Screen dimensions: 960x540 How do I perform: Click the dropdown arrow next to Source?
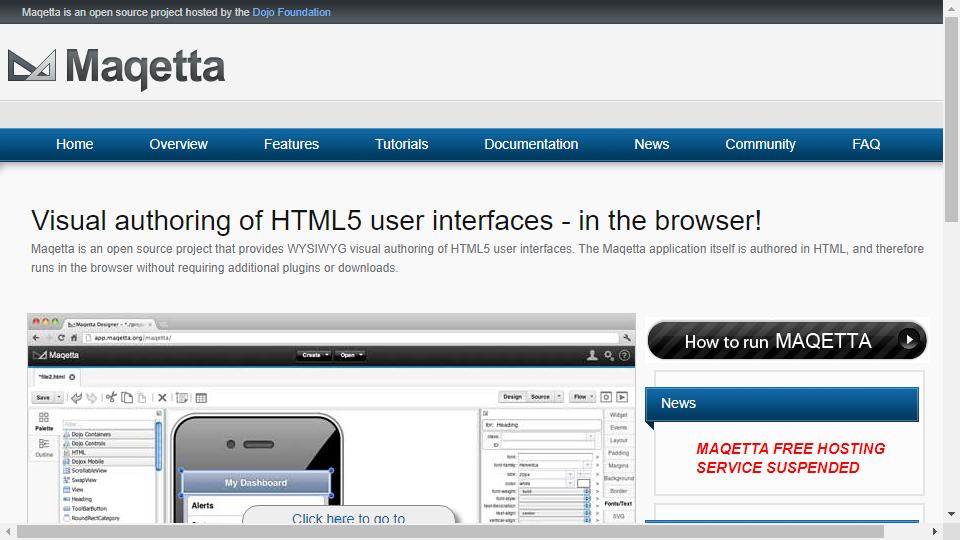pos(559,397)
